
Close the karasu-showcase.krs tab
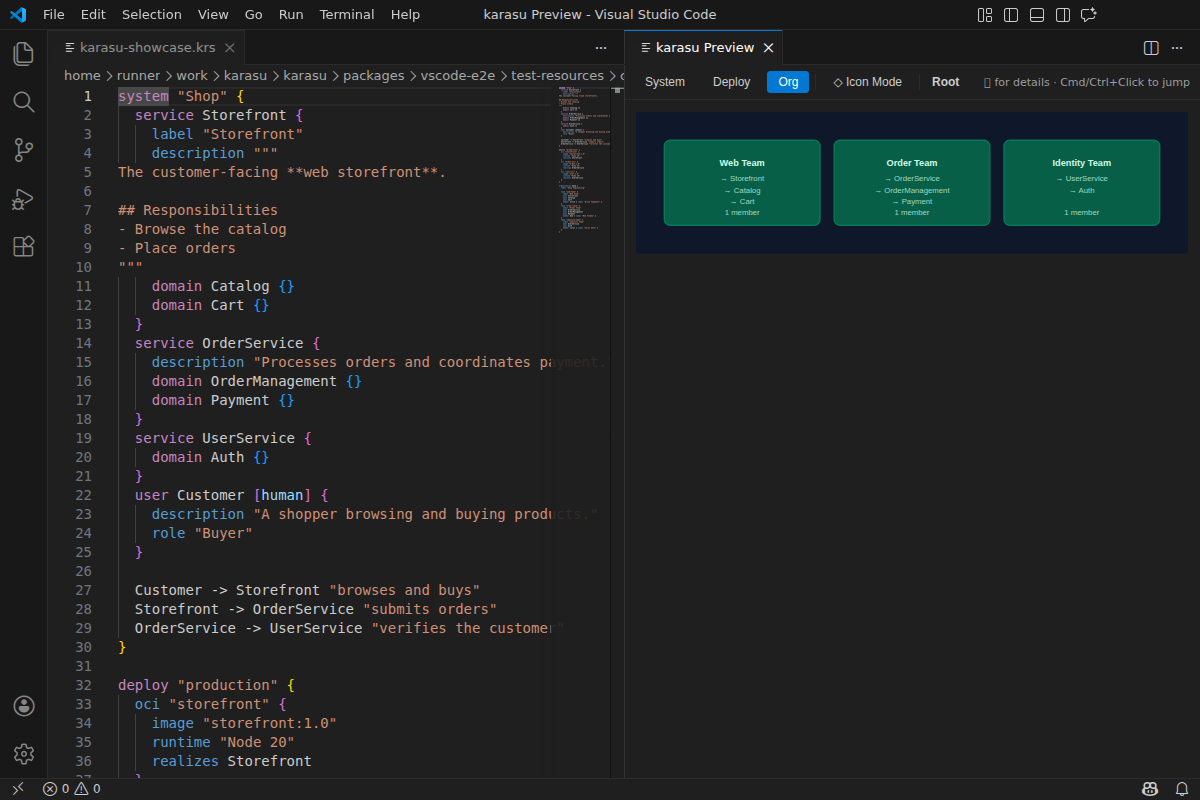[229, 48]
